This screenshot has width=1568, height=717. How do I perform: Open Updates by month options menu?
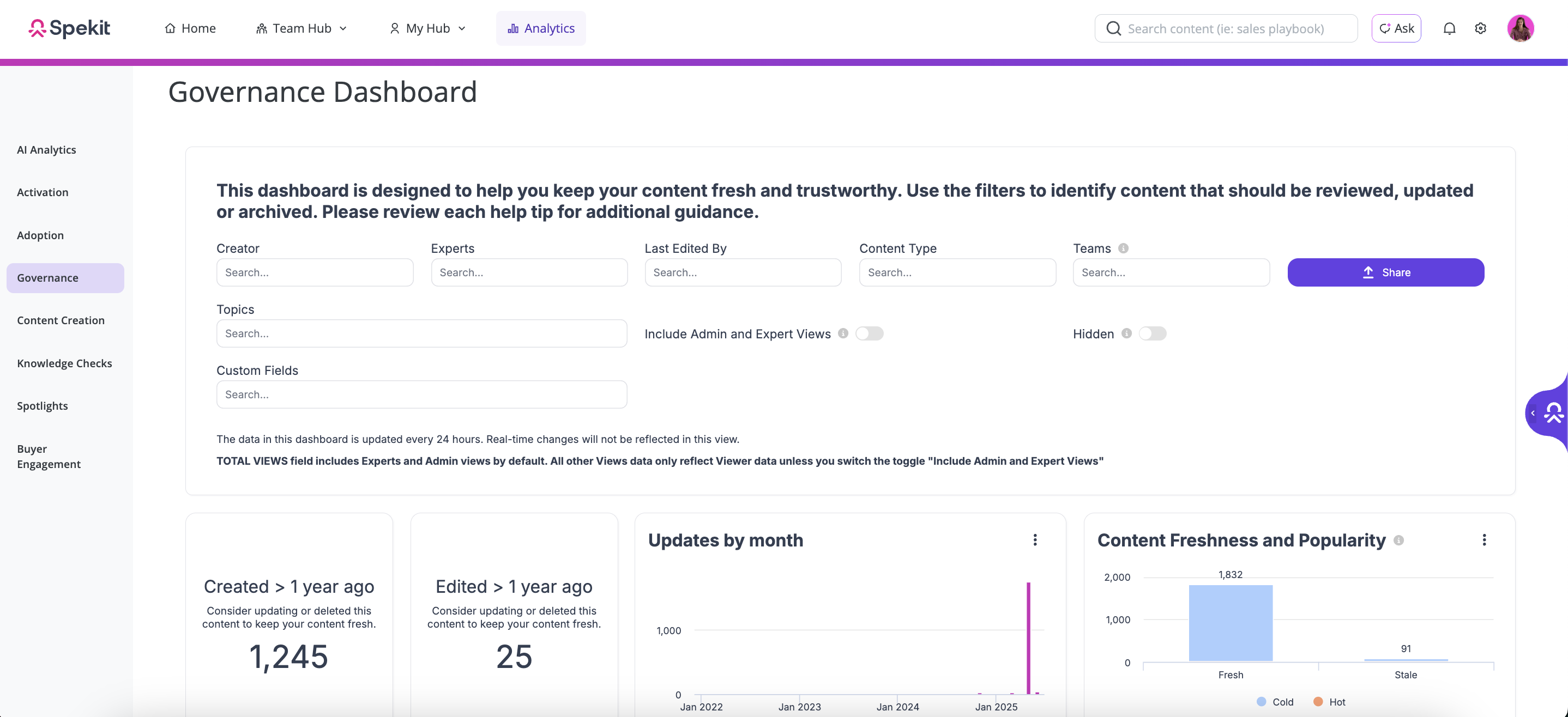point(1035,540)
